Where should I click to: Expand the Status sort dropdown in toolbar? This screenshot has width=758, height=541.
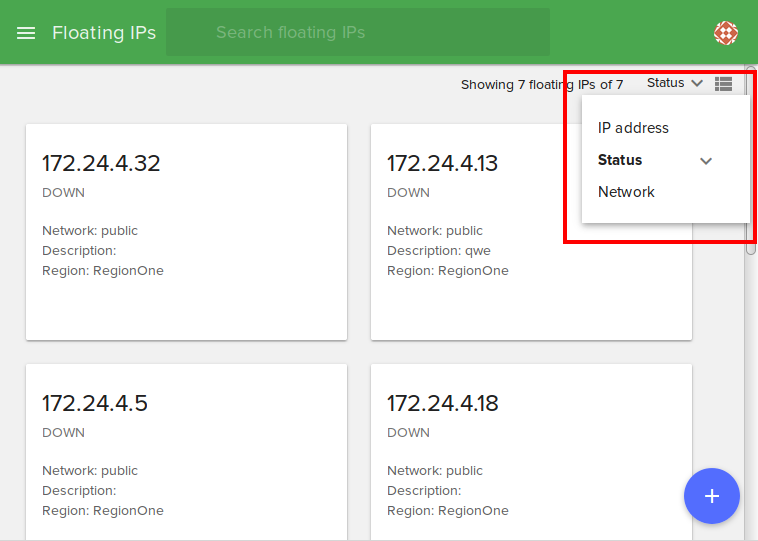[666, 84]
